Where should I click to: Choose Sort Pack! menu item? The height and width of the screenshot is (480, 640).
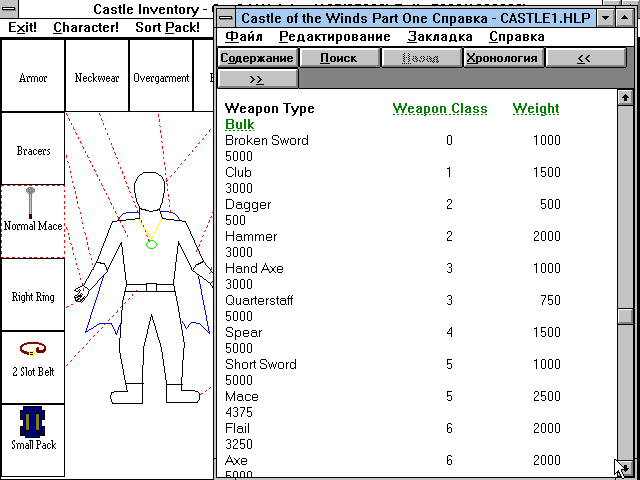(167, 27)
